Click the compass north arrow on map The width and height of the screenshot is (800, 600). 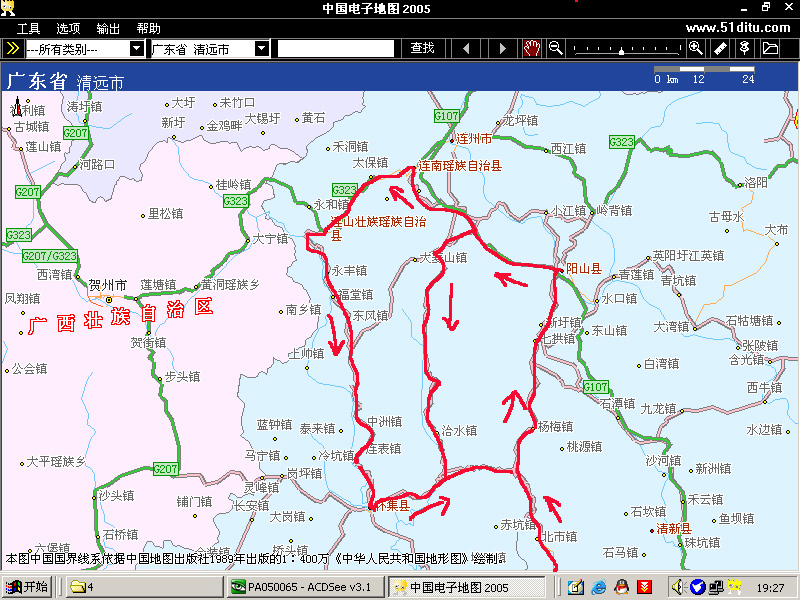point(17,106)
